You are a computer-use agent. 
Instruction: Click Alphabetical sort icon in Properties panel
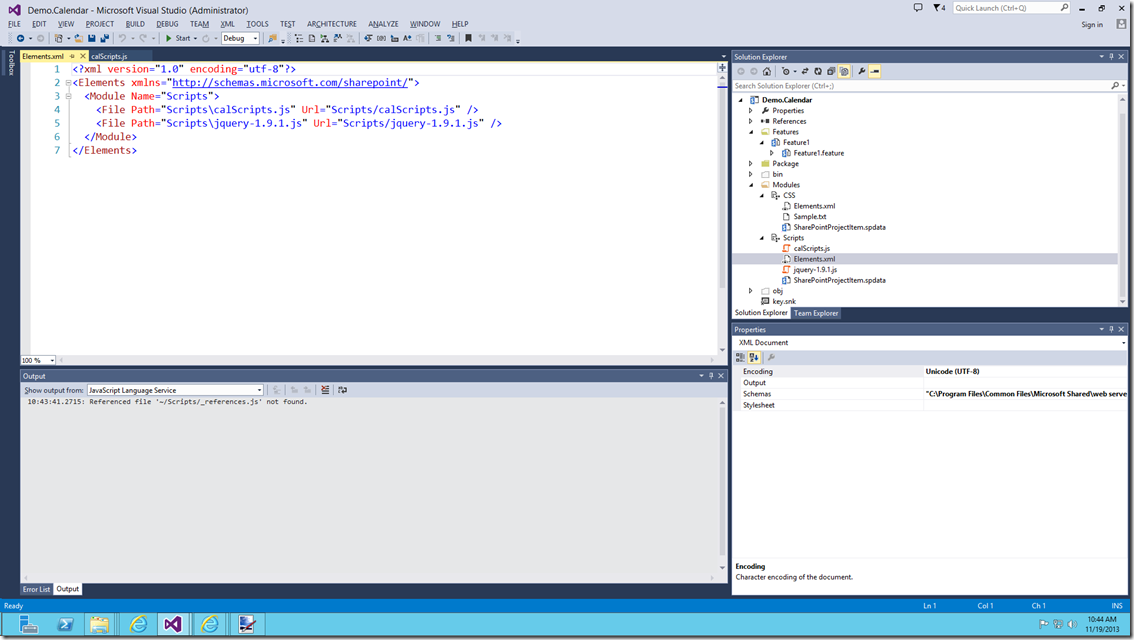coord(754,357)
